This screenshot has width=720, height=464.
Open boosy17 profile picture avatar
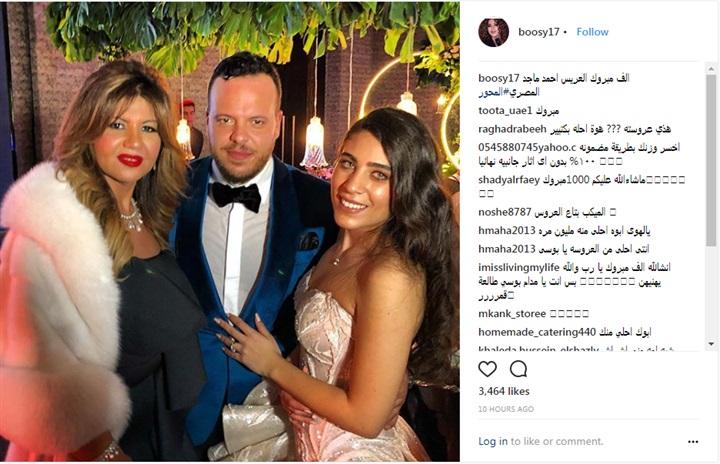[x=494, y=32]
